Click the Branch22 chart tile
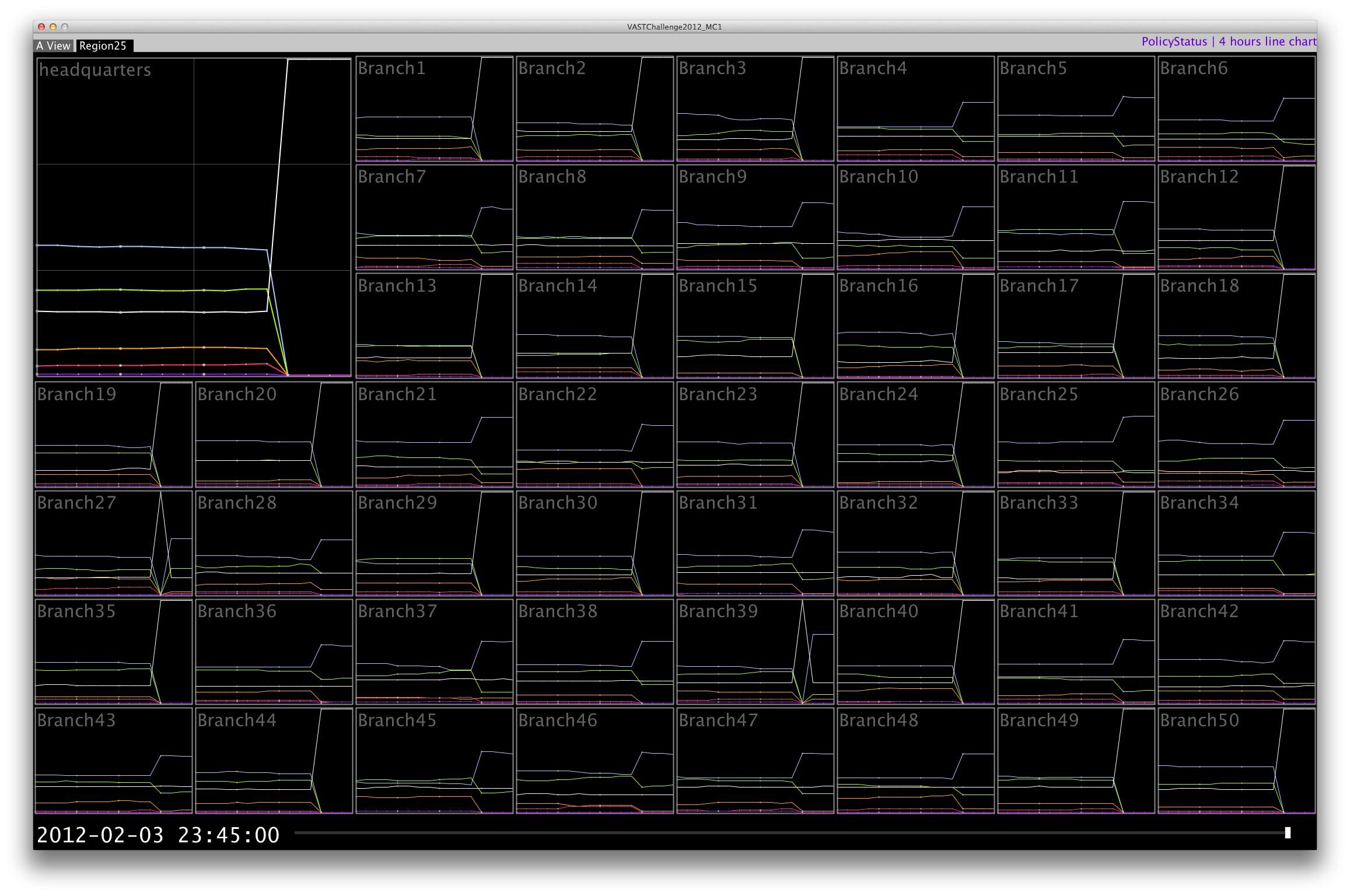 tap(595, 435)
